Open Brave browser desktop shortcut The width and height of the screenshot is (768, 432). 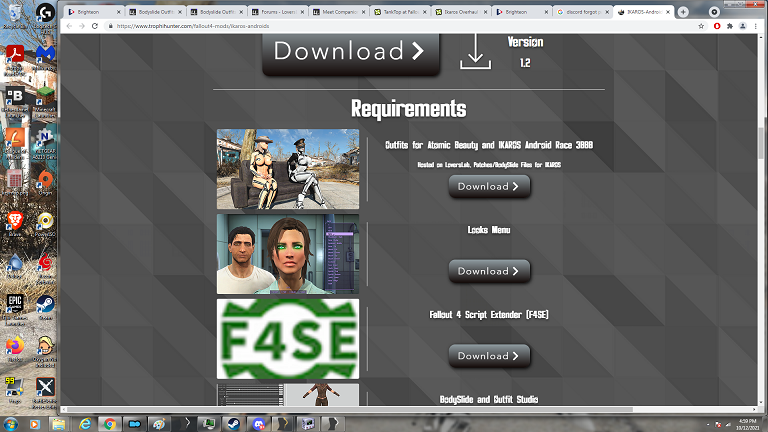point(15,223)
